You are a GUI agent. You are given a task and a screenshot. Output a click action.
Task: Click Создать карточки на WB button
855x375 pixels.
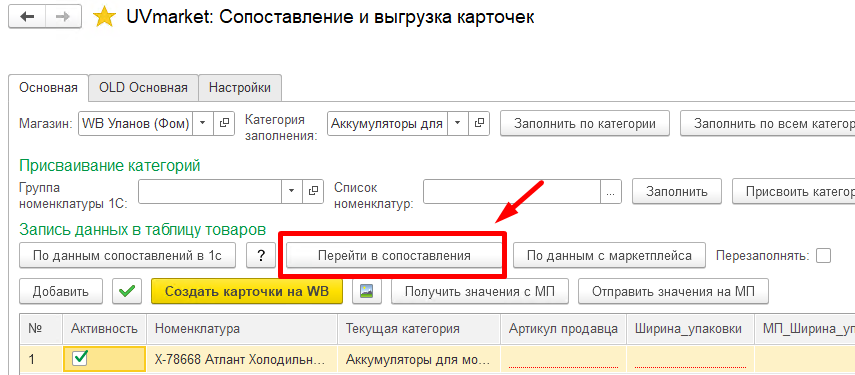coord(247,291)
